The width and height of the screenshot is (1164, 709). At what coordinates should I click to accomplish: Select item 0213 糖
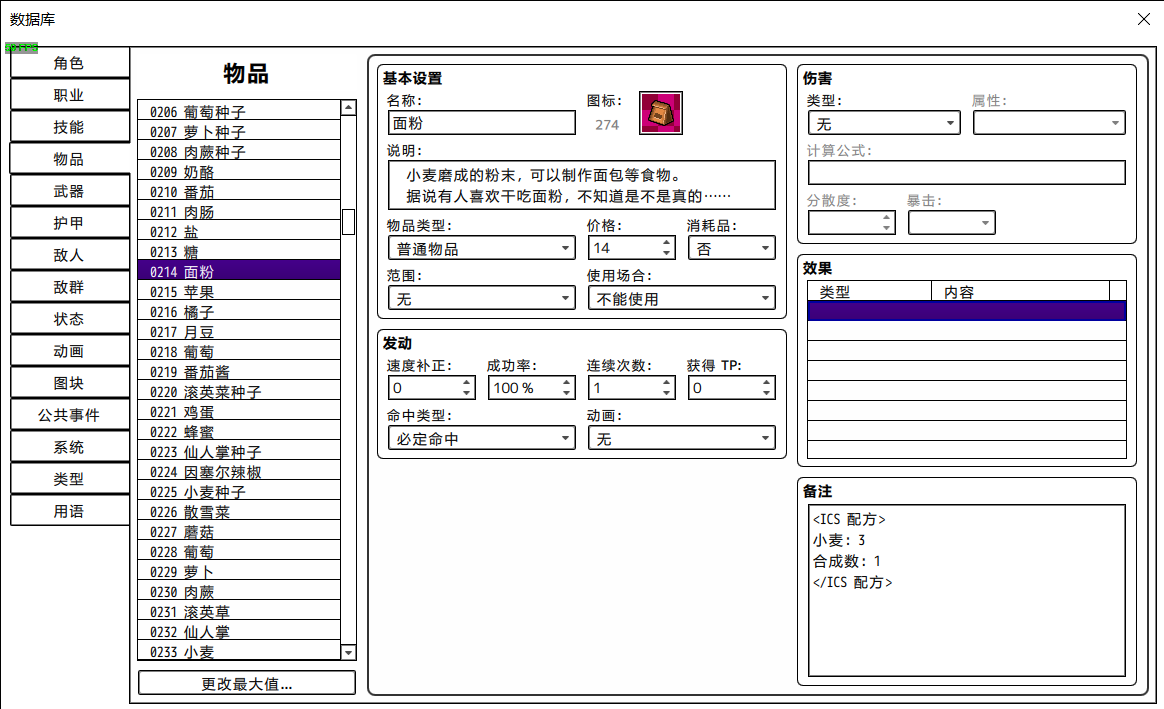tap(239, 252)
